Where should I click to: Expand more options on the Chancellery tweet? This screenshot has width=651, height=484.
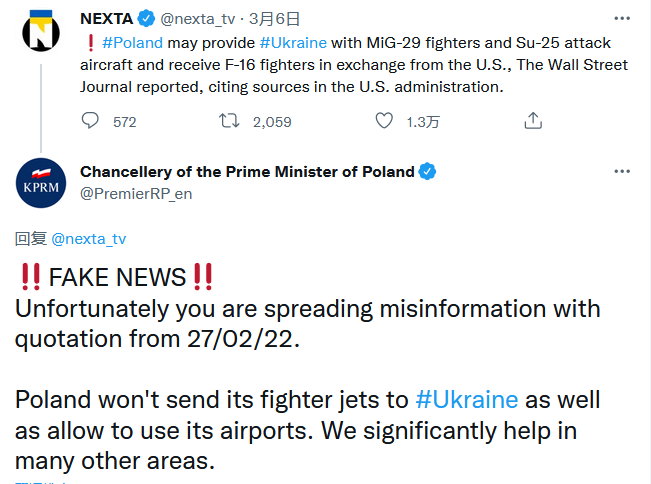coord(622,171)
